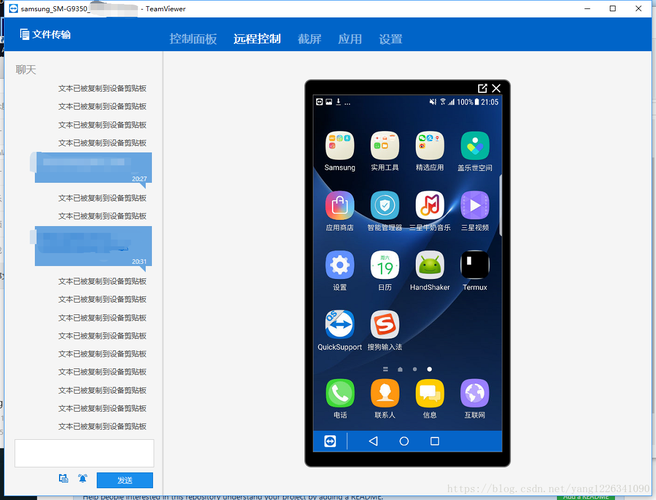The height and width of the screenshot is (500, 656).
Task: Open the 电话 phone app
Action: tap(340, 393)
